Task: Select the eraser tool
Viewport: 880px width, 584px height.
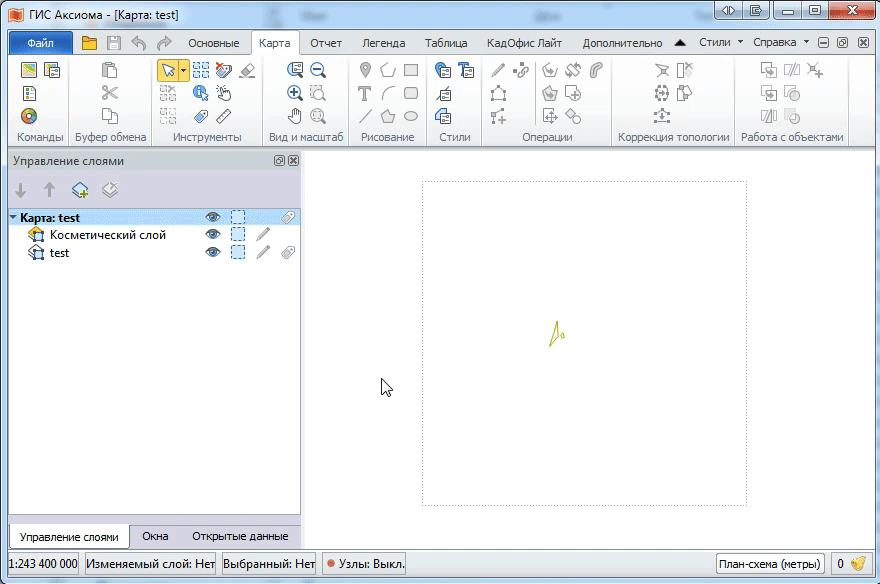Action: click(x=246, y=69)
